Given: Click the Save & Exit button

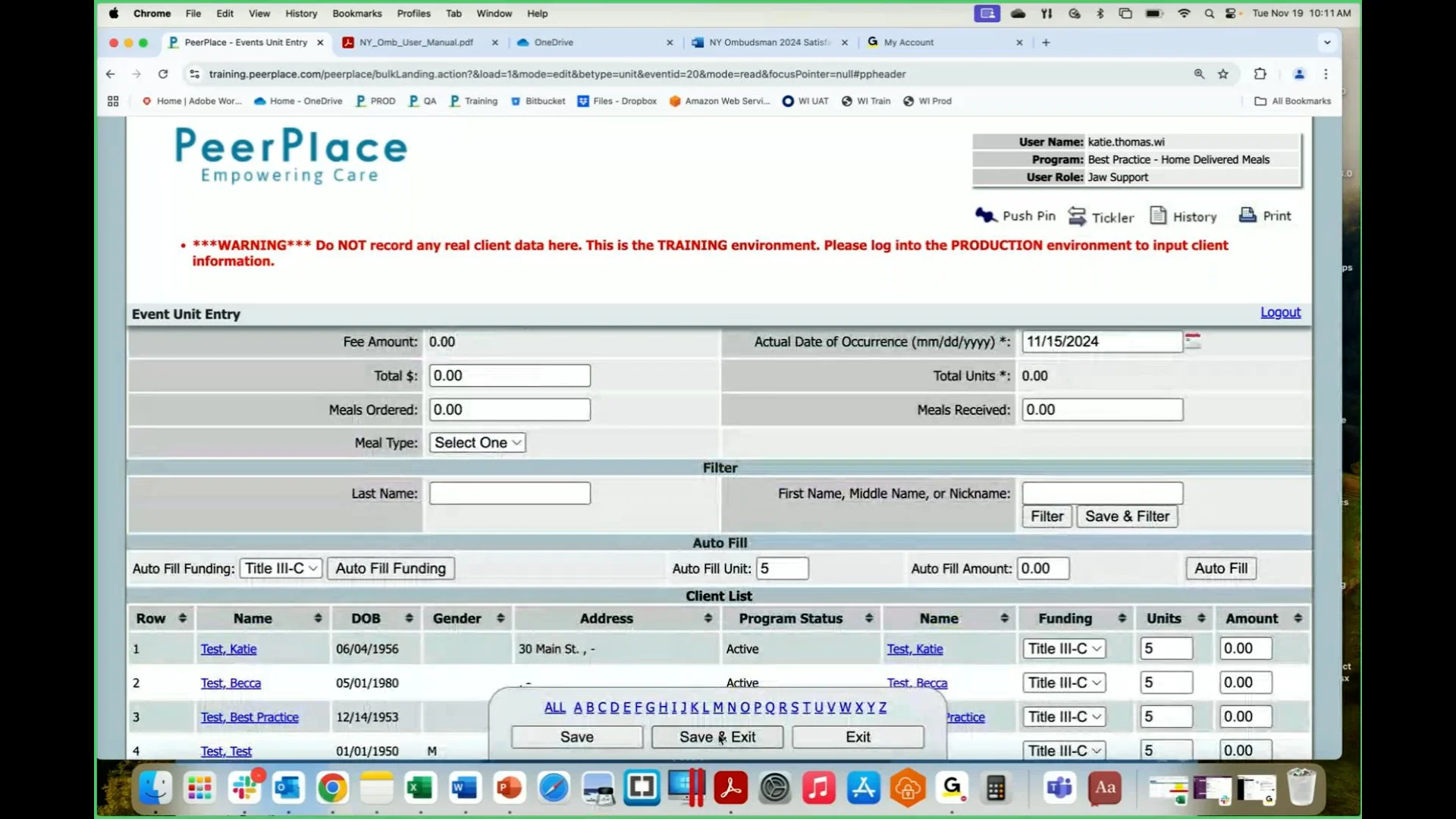Looking at the screenshot, I should point(717,736).
